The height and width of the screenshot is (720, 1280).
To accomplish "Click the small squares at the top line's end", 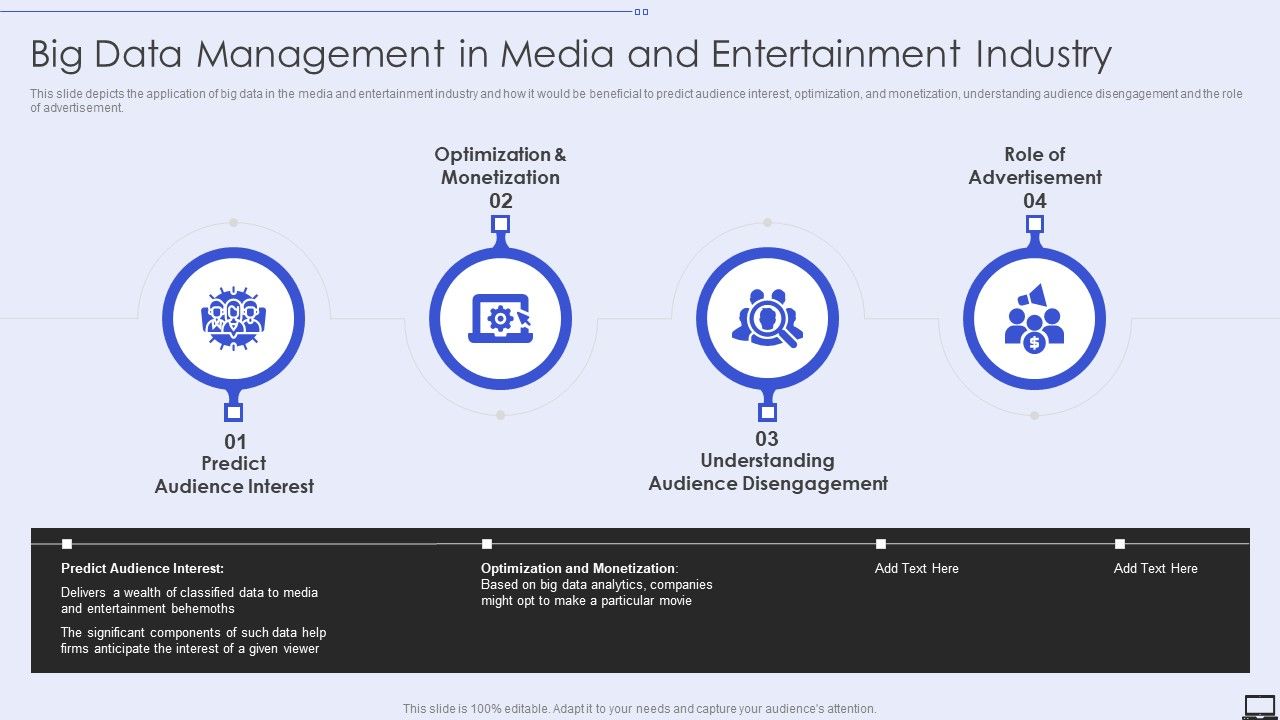I will [641, 12].
